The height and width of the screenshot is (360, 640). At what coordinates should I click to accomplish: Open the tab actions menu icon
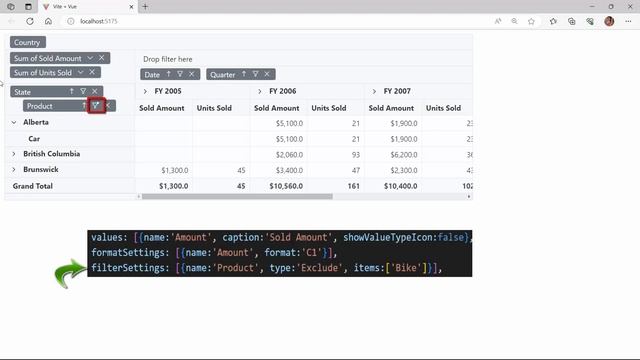28,7
